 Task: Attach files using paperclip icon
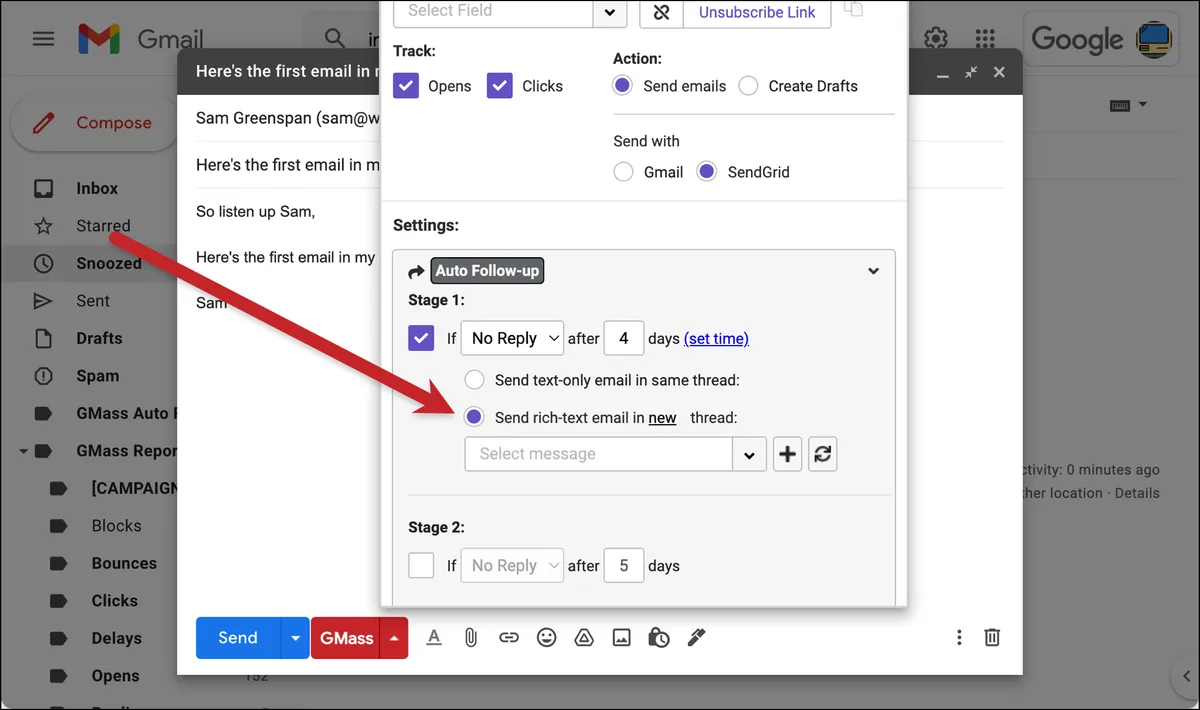[471, 637]
